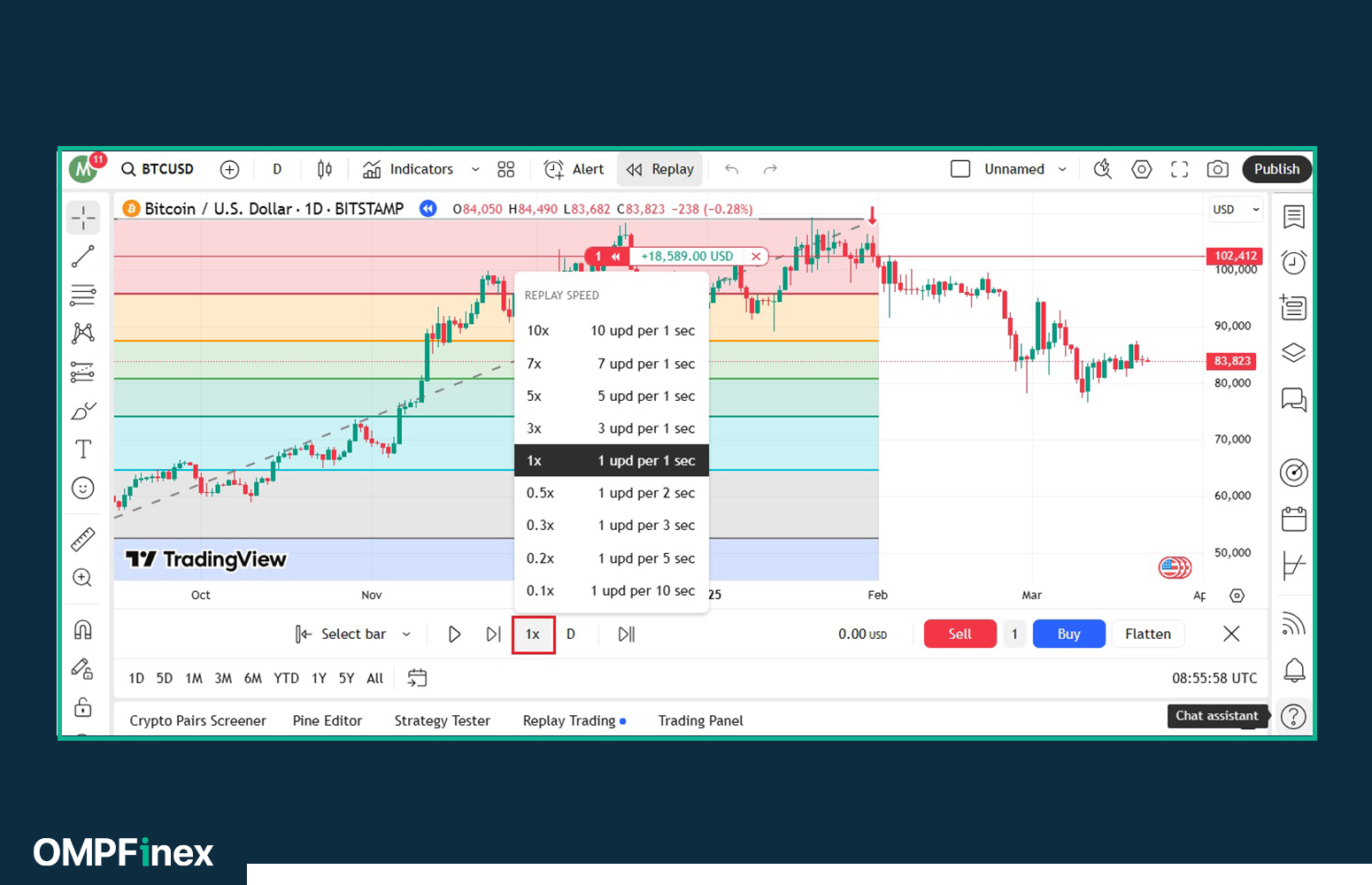Select 10x replay speed

pos(612,331)
